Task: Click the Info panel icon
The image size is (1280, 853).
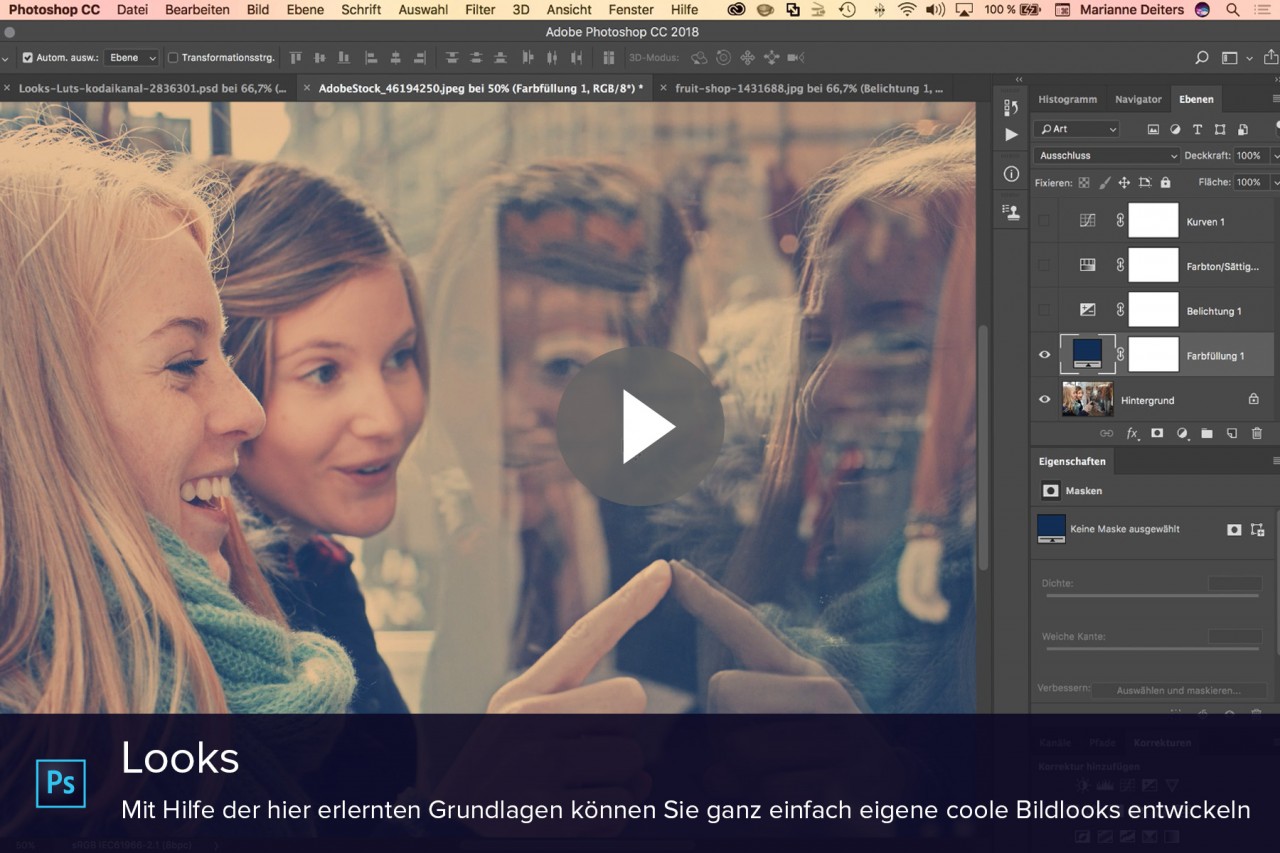Action: (x=1011, y=174)
